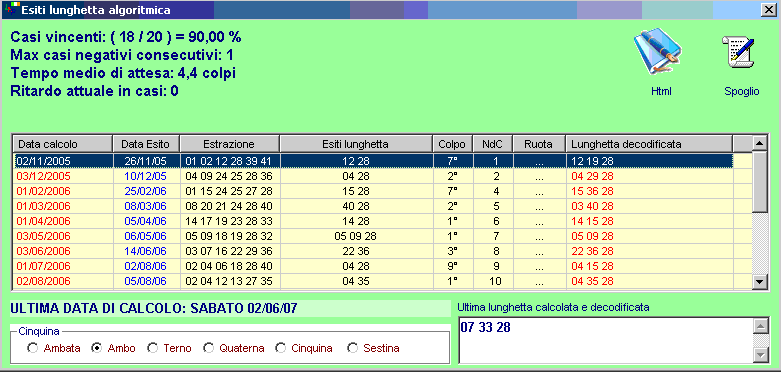Click the decoded lunghetta 04 29 28
781x372 pixels.
(x=649, y=176)
